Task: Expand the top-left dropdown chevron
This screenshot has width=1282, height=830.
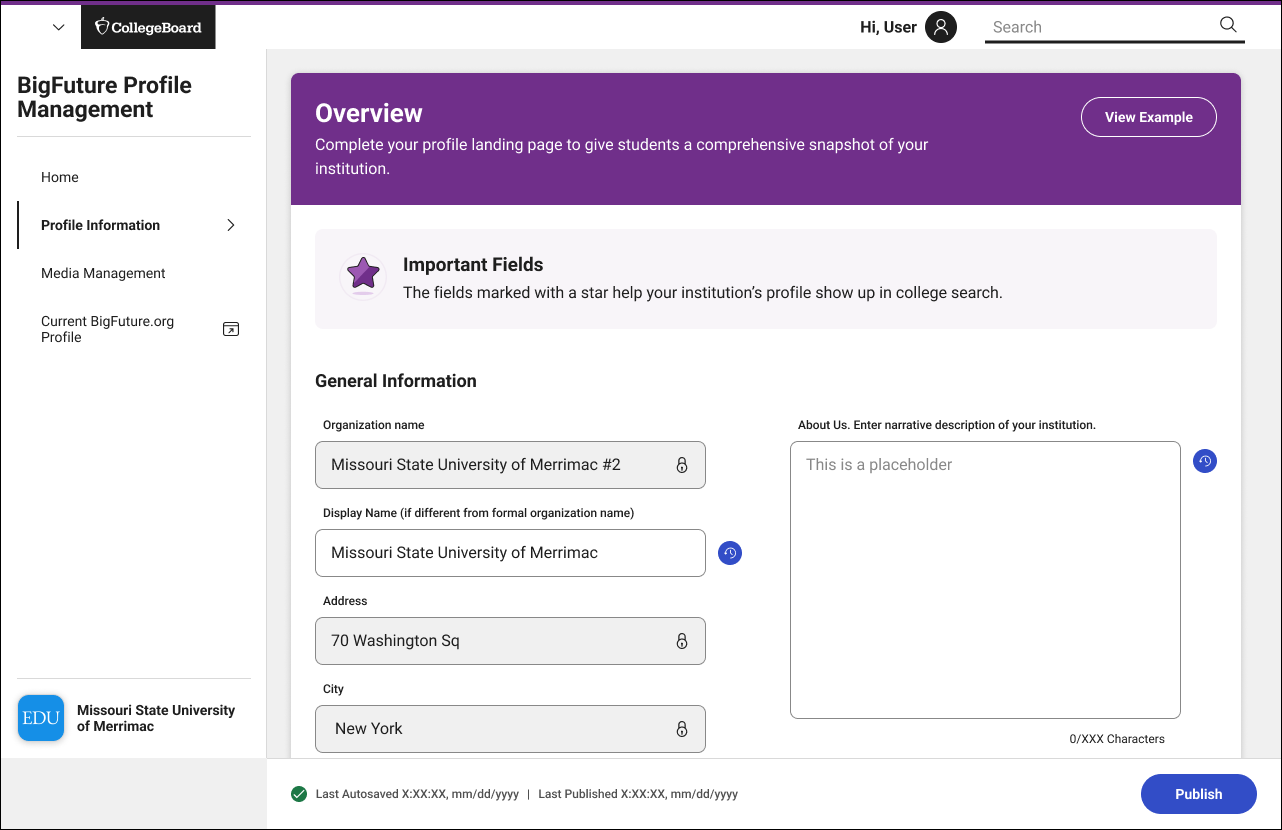Action: tap(58, 28)
